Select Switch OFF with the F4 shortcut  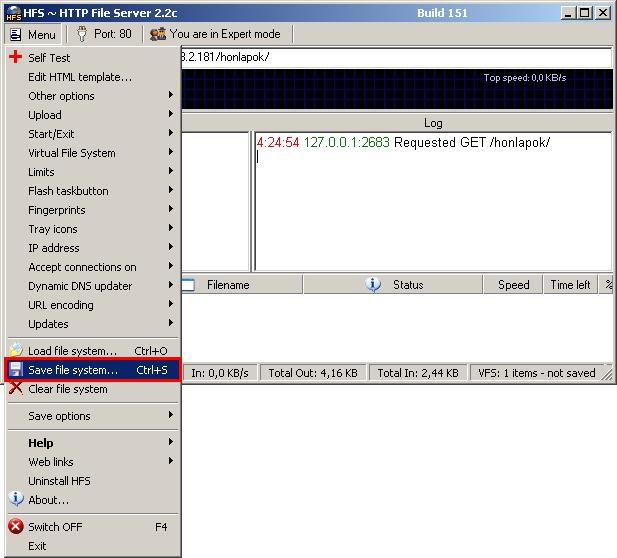[93, 527]
